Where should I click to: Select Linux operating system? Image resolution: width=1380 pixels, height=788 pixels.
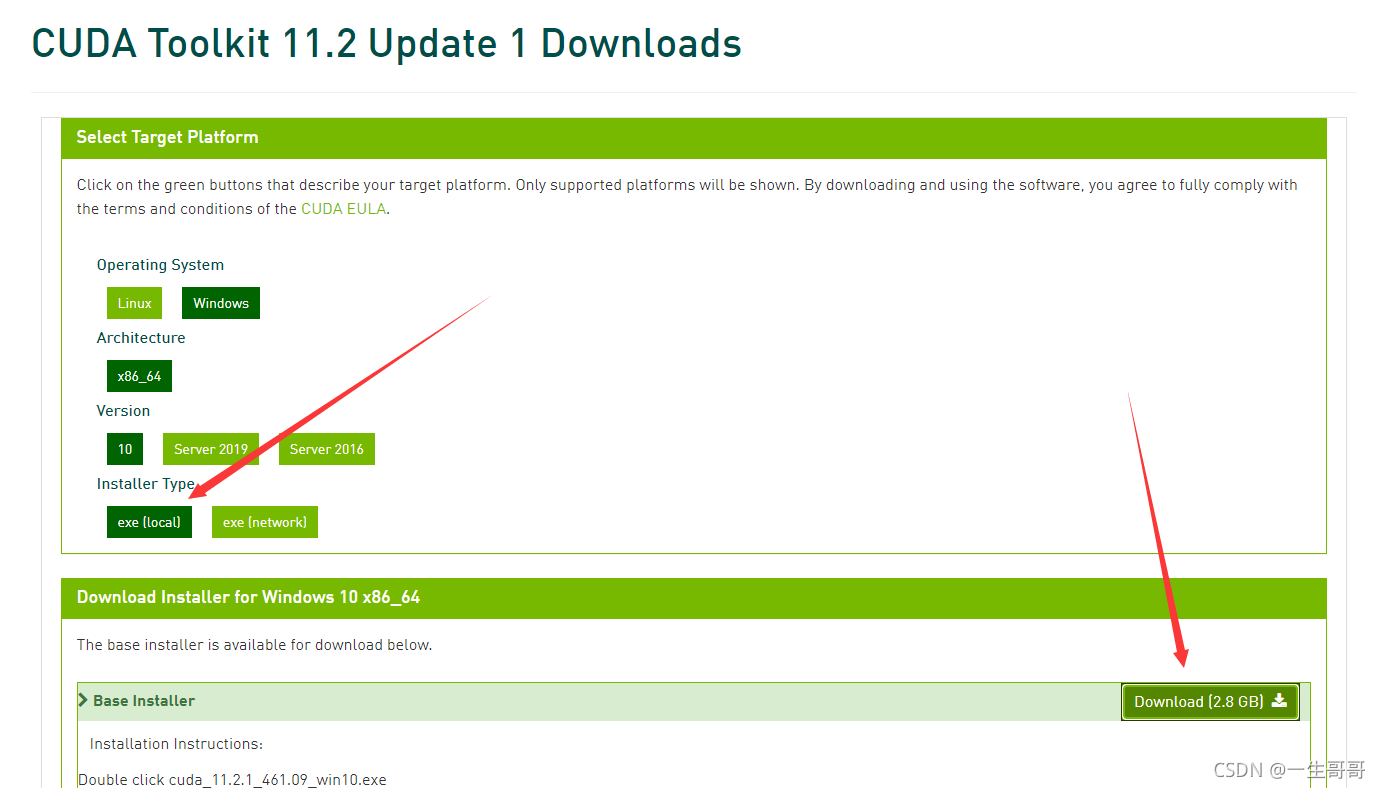[134, 303]
